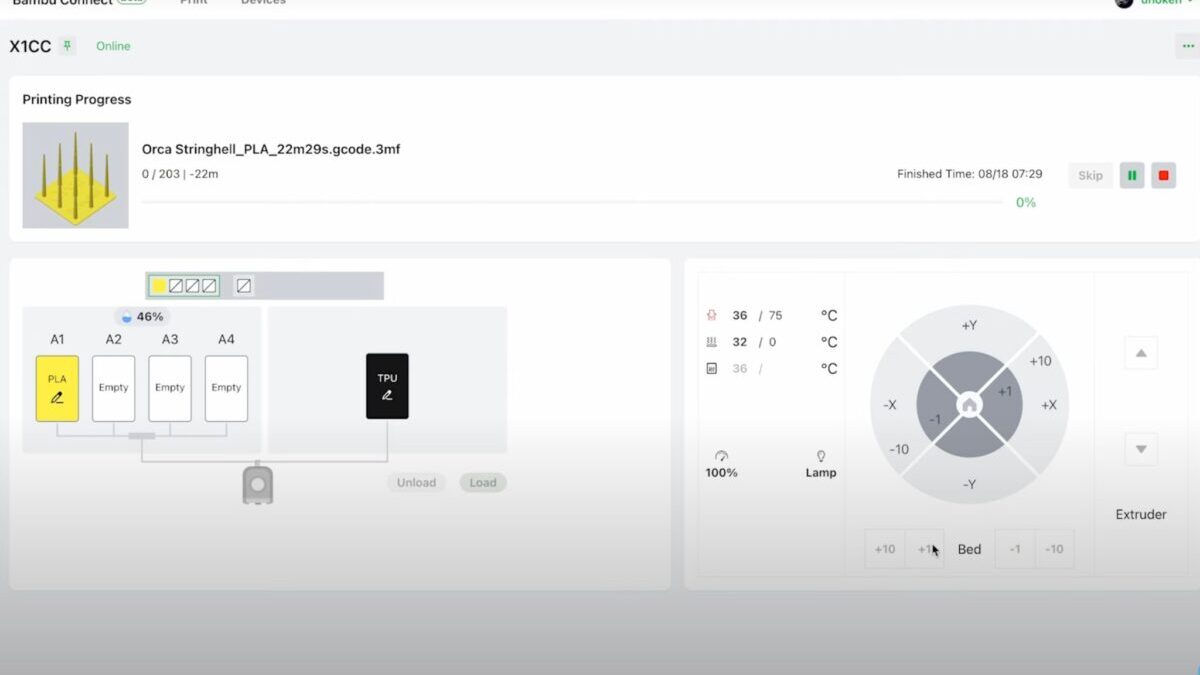The width and height of the screenshot is (1200, 675).
Task: Pause the current print job
Action: [1132, 176]
